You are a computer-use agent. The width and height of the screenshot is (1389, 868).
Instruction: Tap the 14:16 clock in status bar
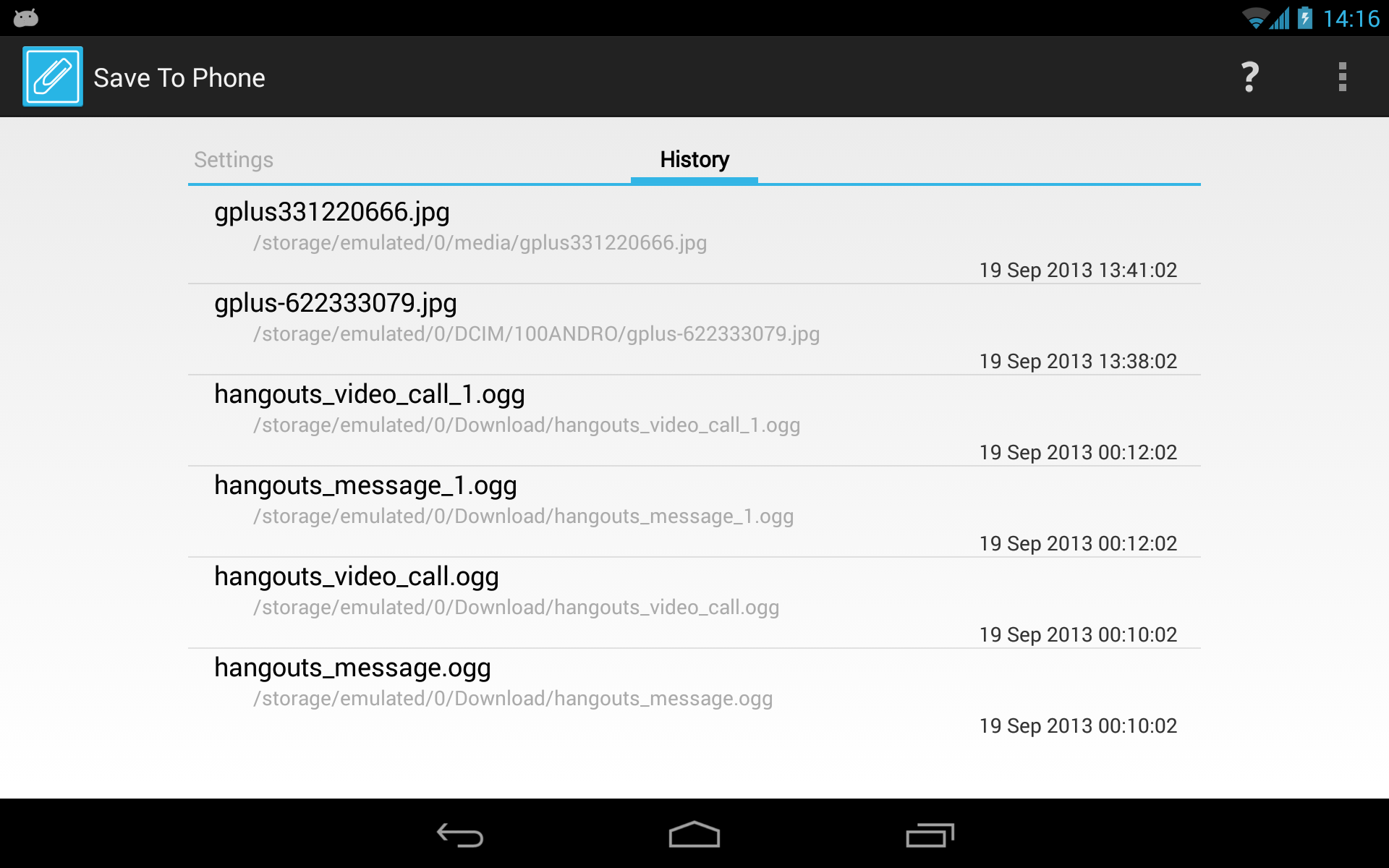[x=1351, y=18]
